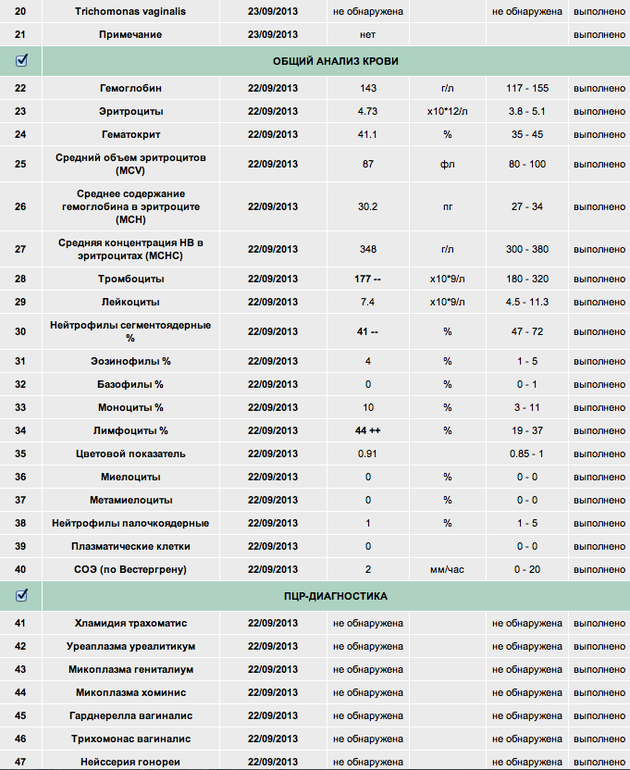
Task: Click hemoglobin value 143
Action: [x=368, y=88]
